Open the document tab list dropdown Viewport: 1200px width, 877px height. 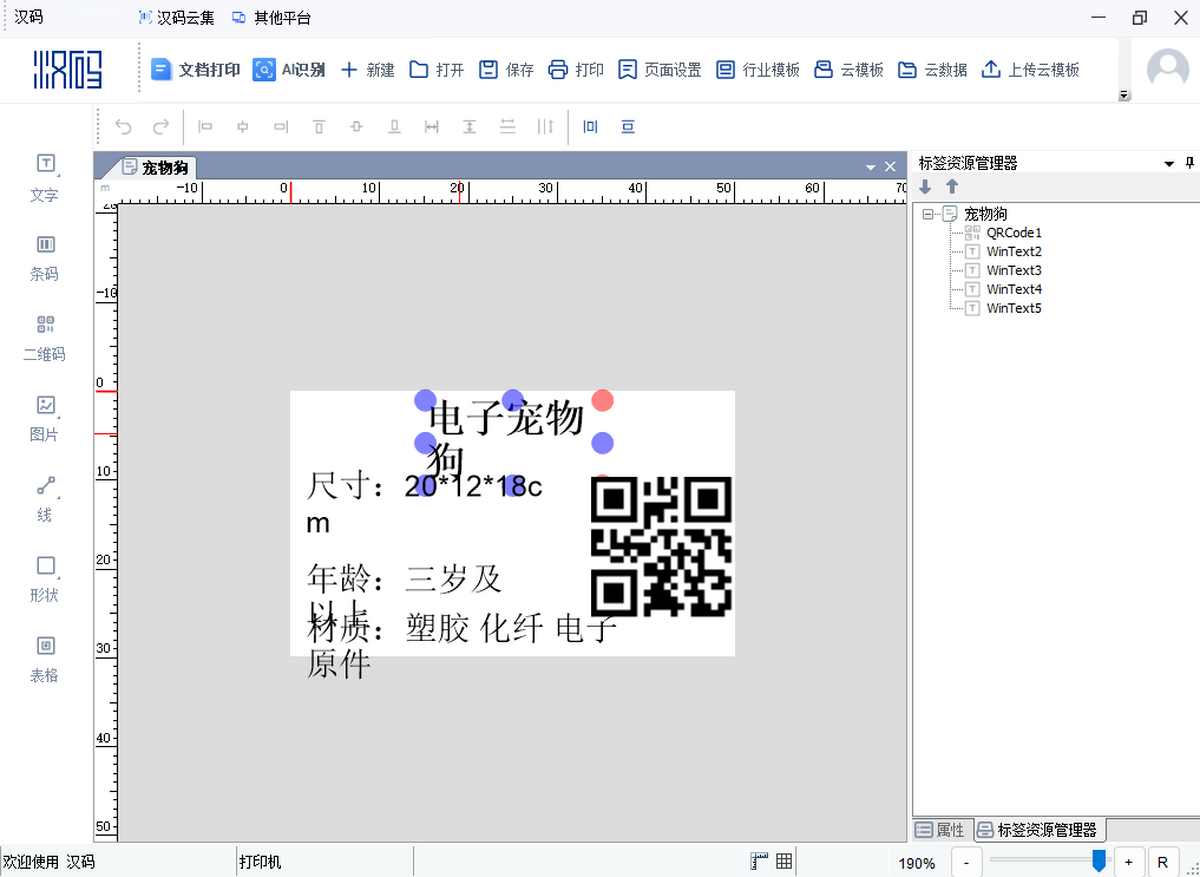pyautogui.click(x=870, y=167)
